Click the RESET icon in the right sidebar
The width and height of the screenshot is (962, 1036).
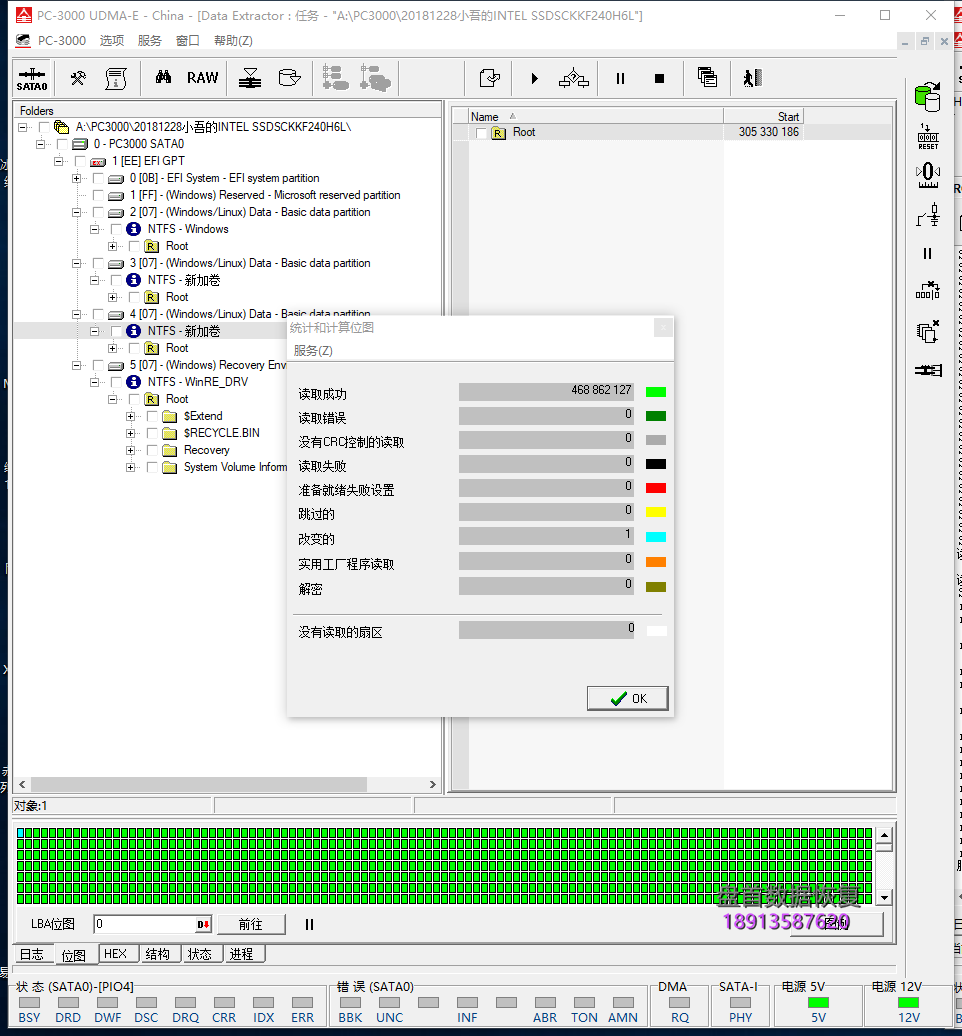coord(928,135)
